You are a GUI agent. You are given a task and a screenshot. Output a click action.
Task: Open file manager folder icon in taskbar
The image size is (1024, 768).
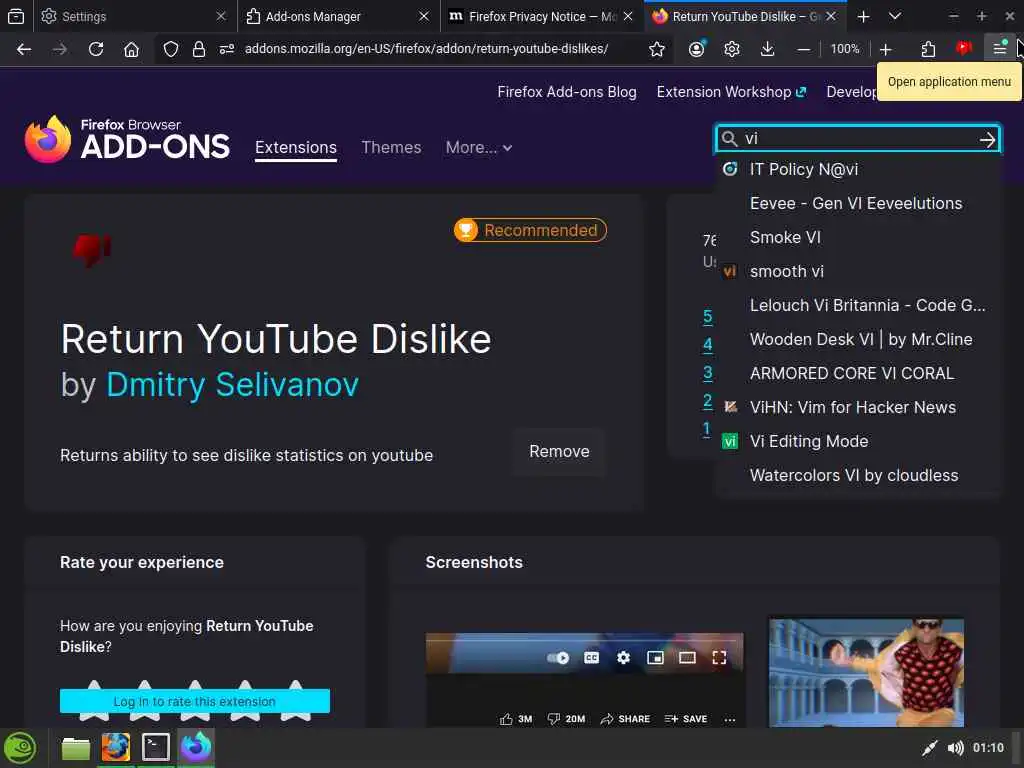(76, 748)
